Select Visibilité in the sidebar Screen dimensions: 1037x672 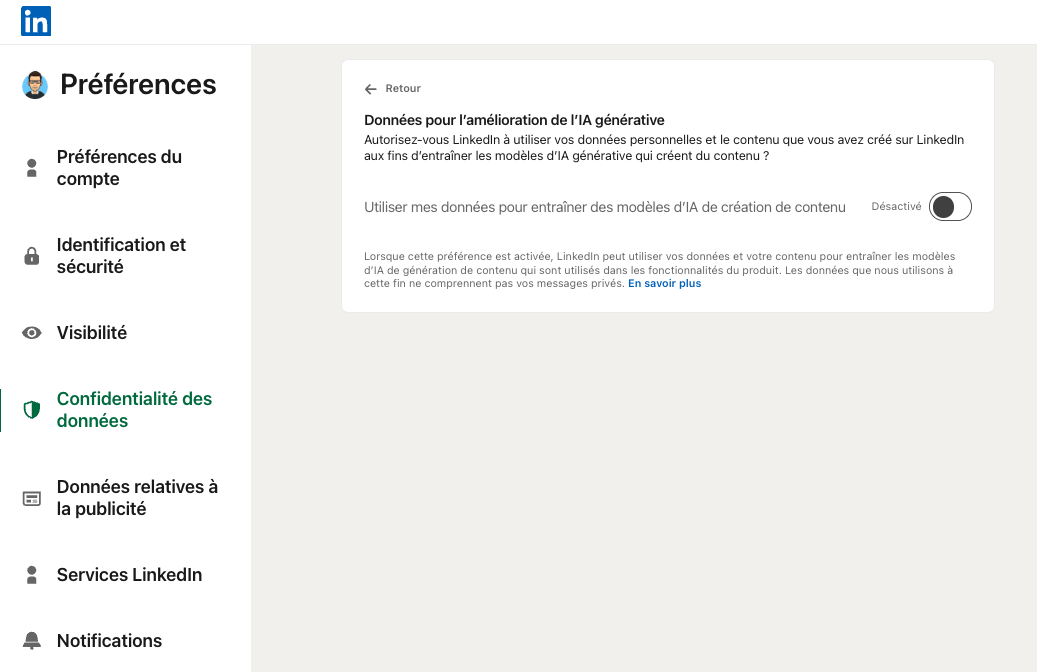tap(92, 333)
